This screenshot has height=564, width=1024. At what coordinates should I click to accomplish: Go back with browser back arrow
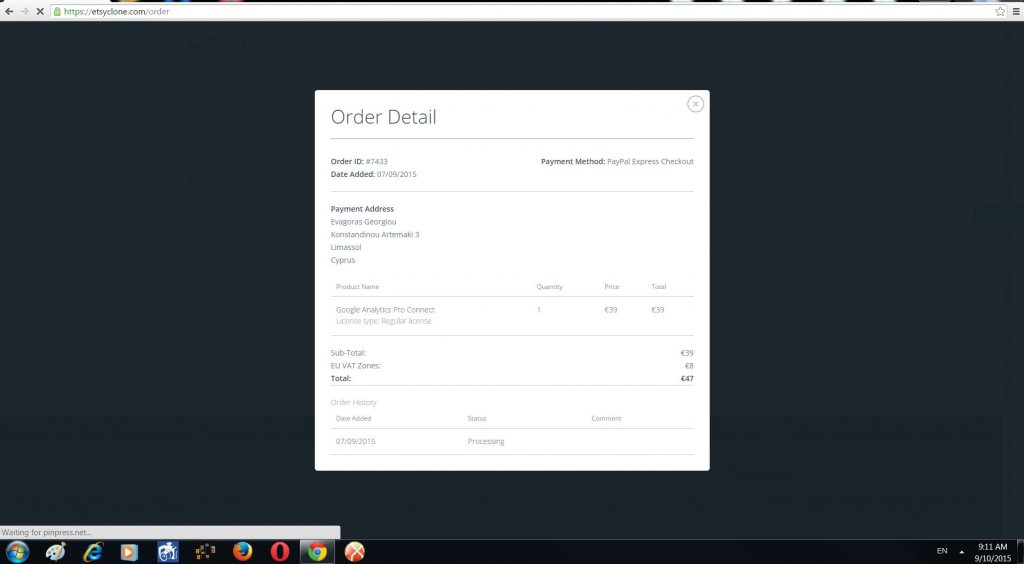coord(8,11)
